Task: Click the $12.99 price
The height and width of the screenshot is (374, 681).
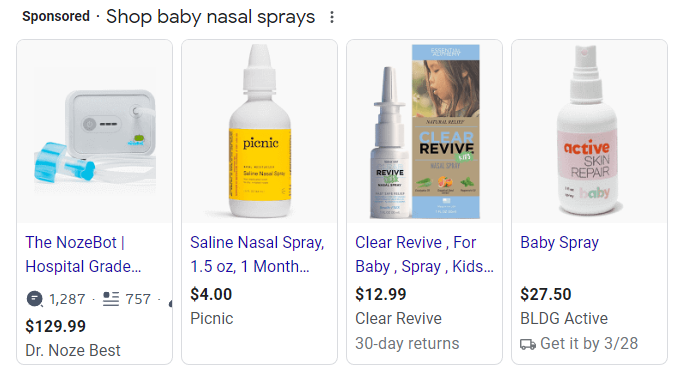Action: [x=380, y=295]
